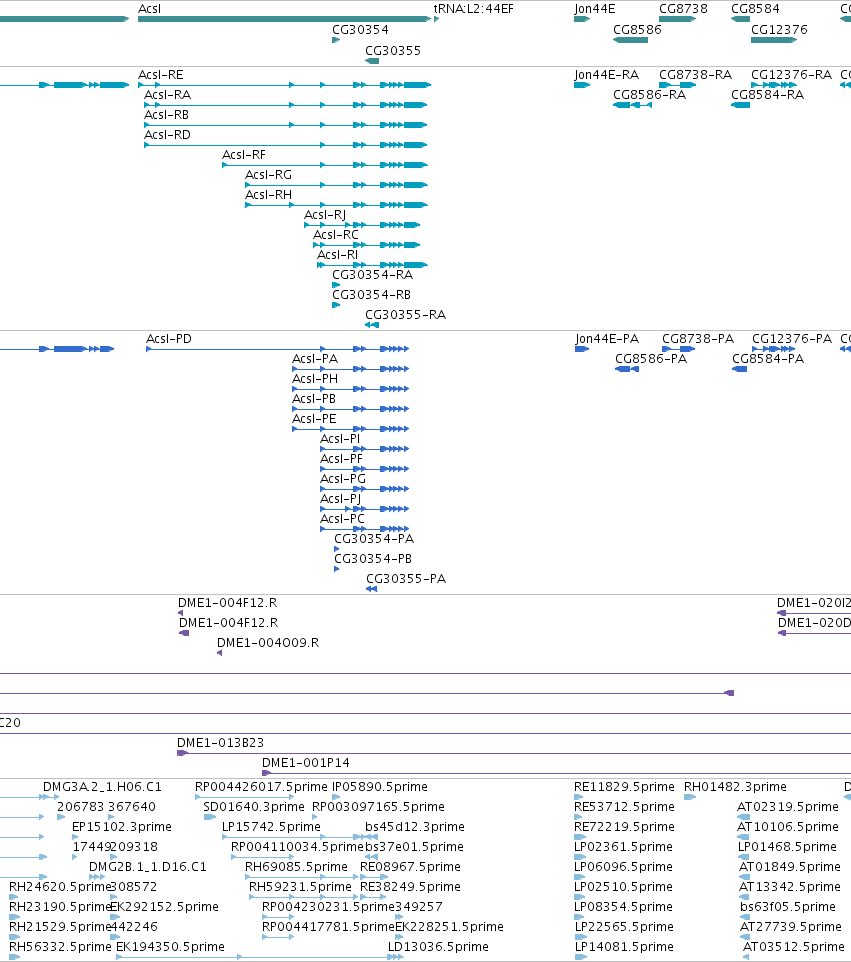
Task: Select protein Acsl-PC
Action: (x=342, y=519)
